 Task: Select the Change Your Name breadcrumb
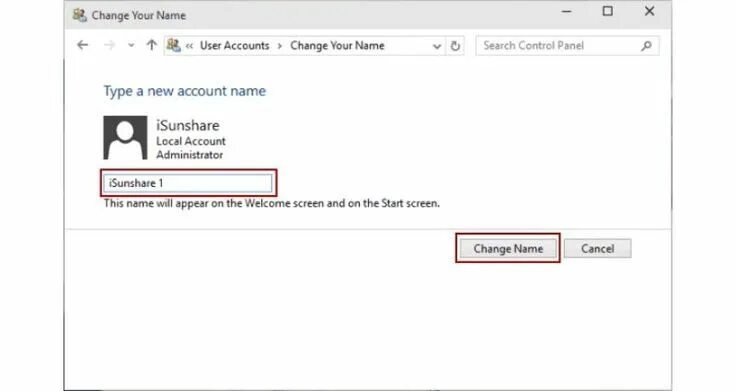click(337, 46)
